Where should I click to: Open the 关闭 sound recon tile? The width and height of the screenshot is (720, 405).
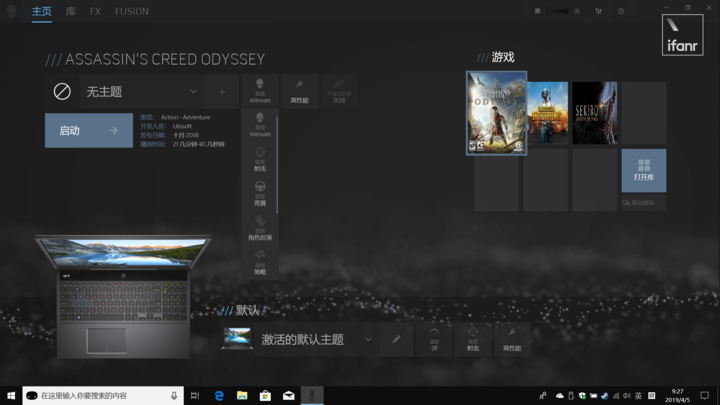coord(339,91)
